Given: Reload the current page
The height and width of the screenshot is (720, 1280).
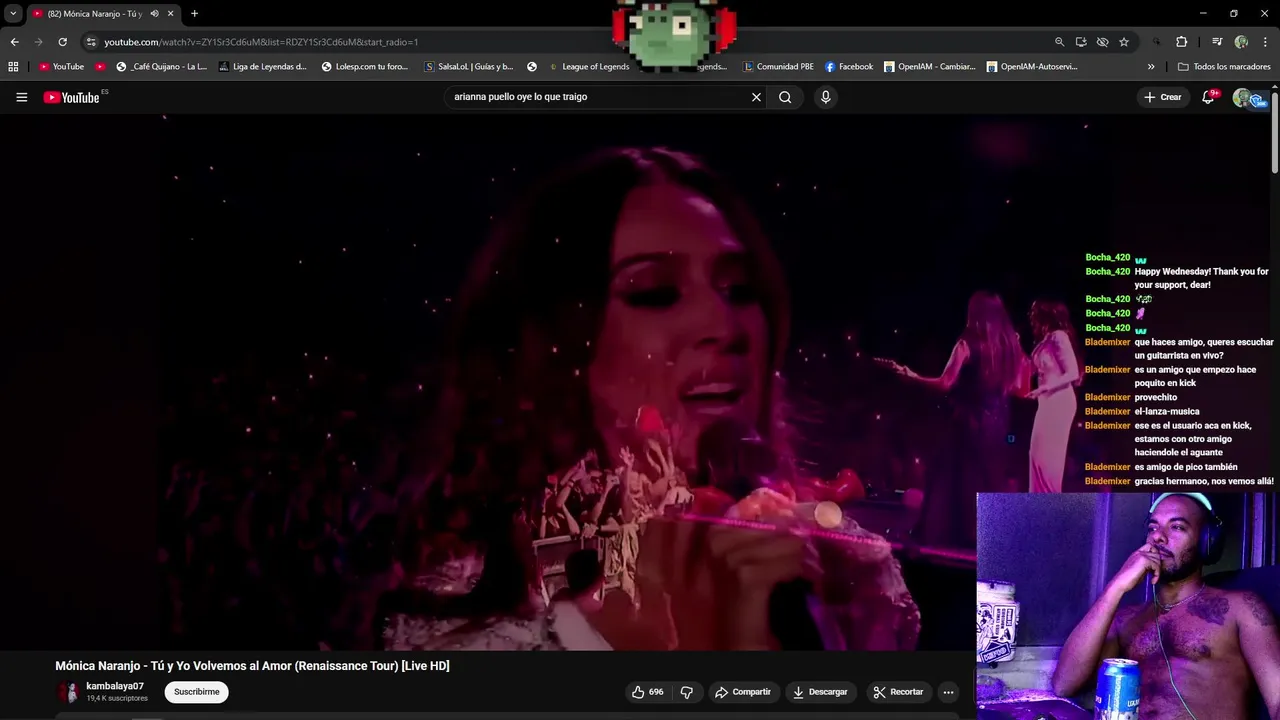Looking at the screenshot, I should coord(62,42).
